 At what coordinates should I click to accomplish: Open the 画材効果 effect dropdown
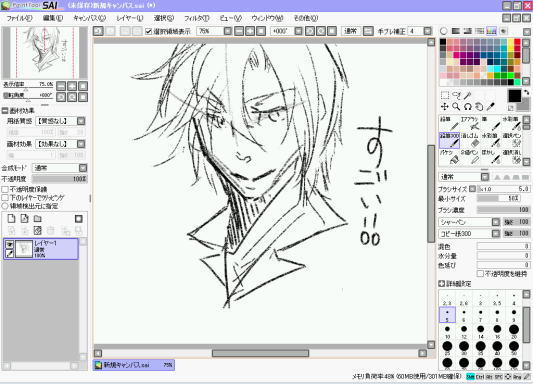point(81,144)
